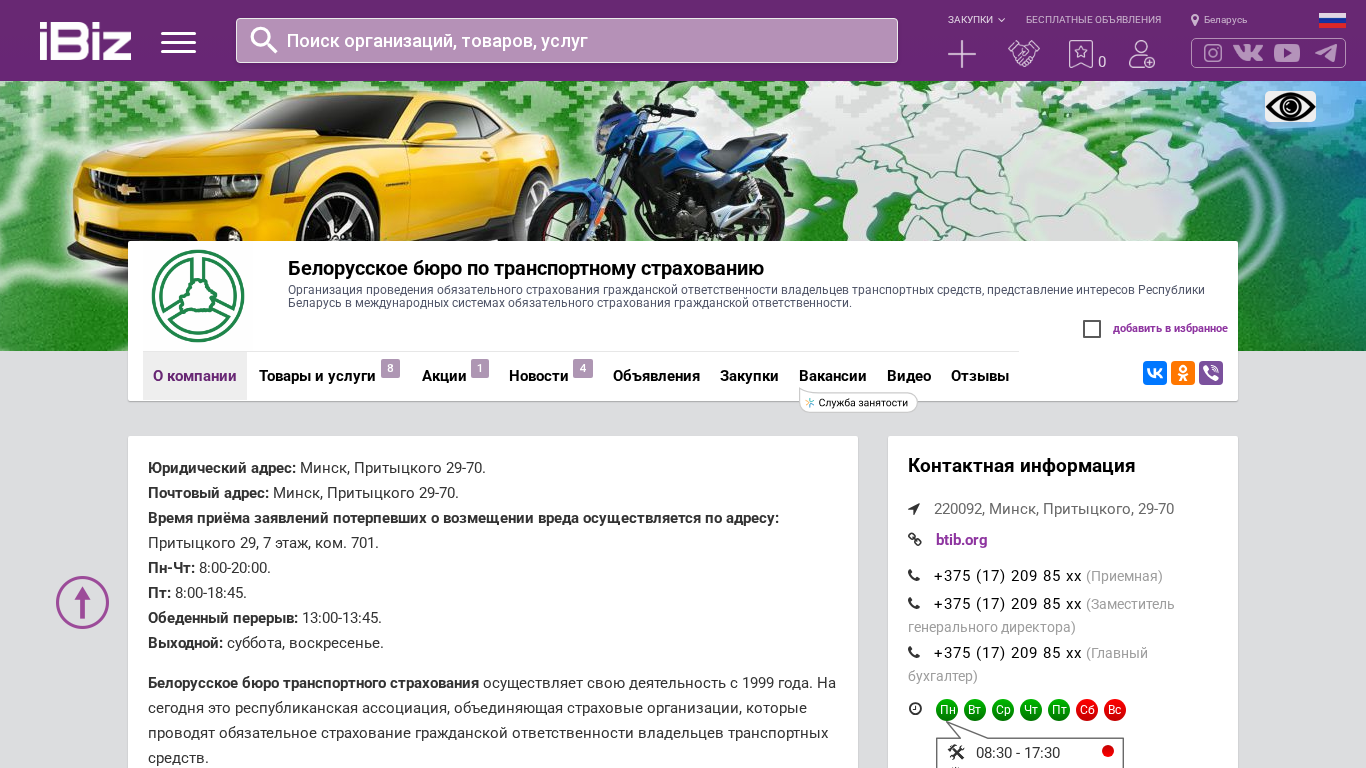Open the Instagram page icon
The width and height of the screenshot is (1366, 768).
click(x=1213, y=53)
